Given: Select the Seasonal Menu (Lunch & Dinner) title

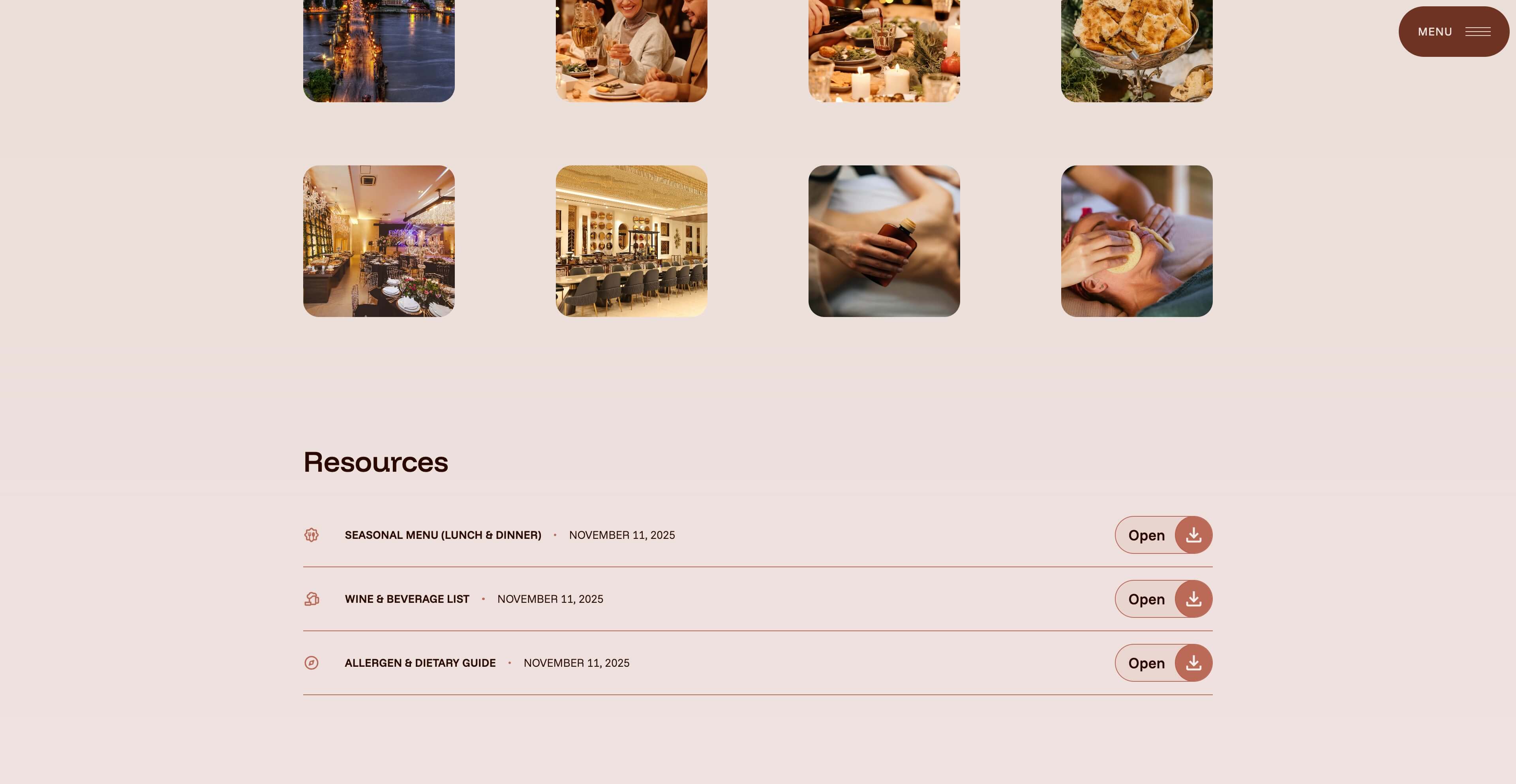Looking at the screenshot, I should coord(443,535).
